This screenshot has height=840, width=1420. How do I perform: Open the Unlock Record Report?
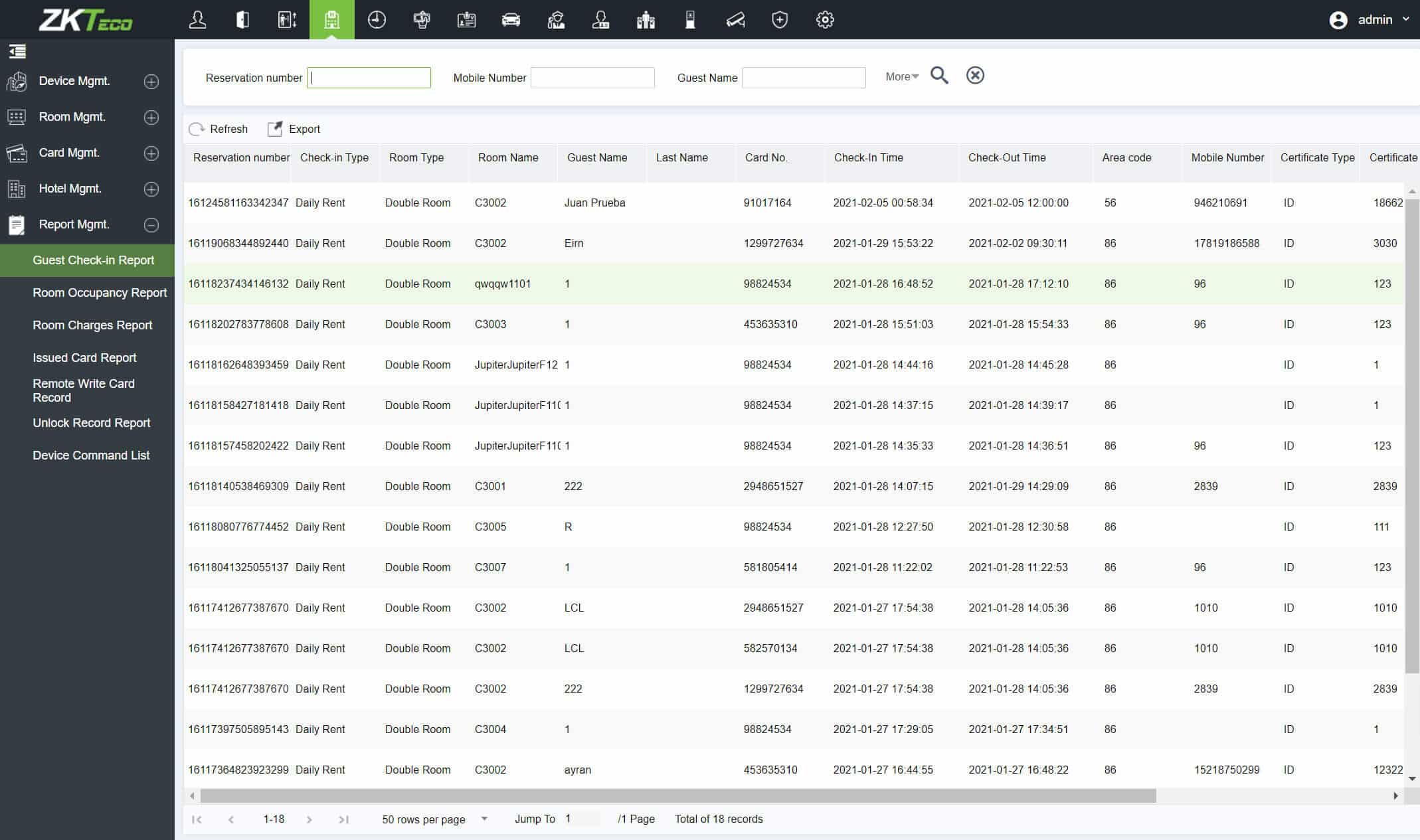pyautogui.click(x=92, y=423)
